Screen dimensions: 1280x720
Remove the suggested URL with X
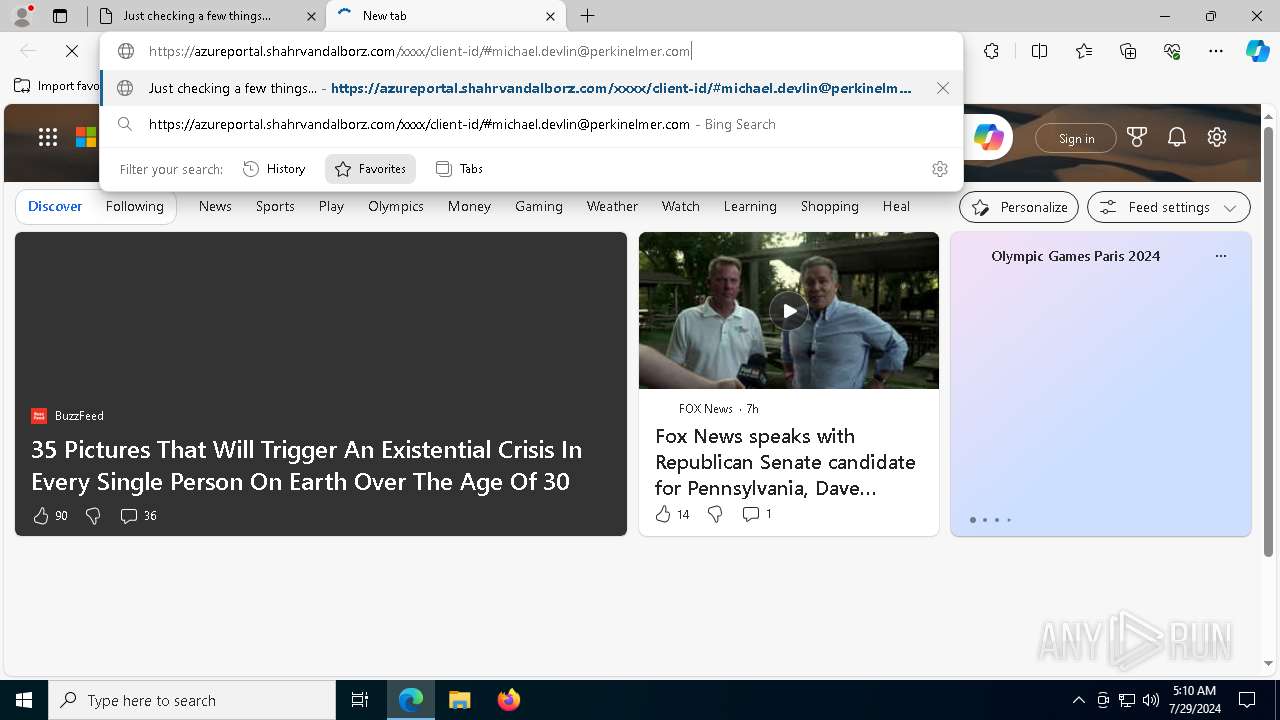(943, 88)
